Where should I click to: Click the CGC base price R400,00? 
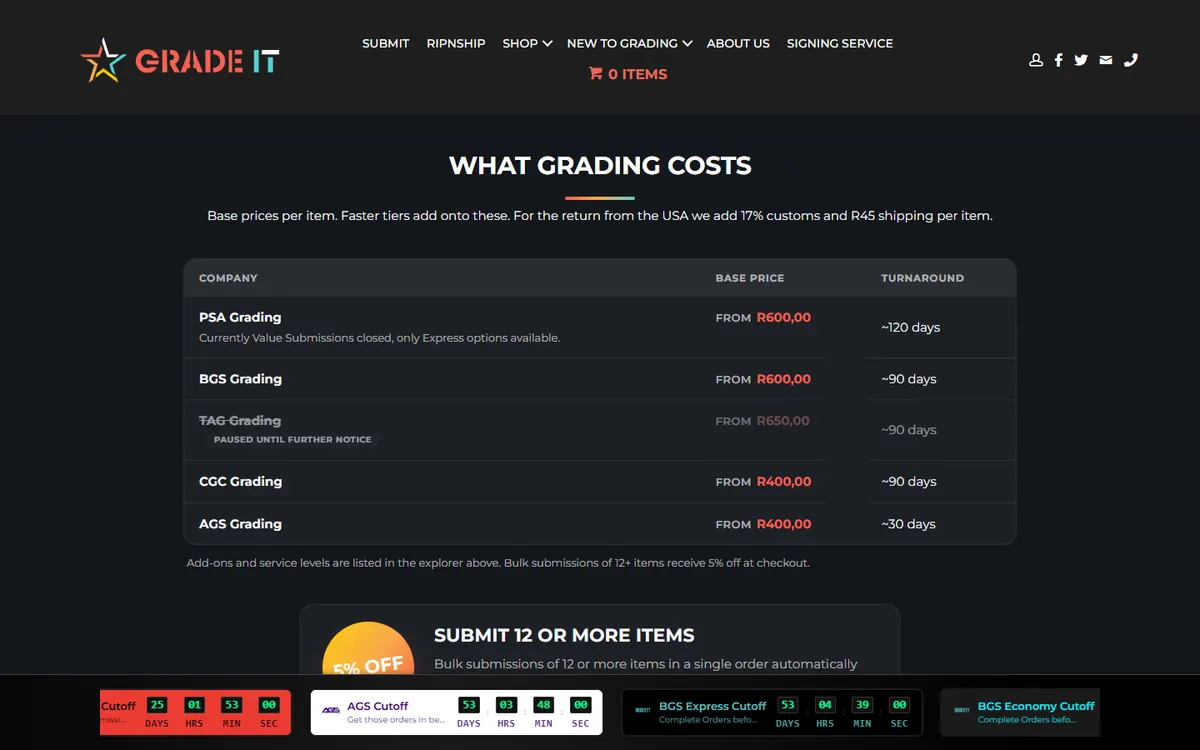pos(784,482)
